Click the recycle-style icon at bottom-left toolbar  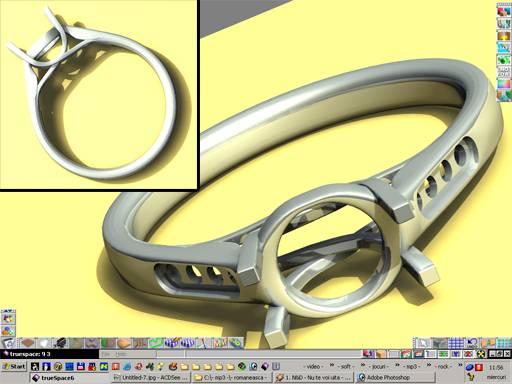(9, 343)
